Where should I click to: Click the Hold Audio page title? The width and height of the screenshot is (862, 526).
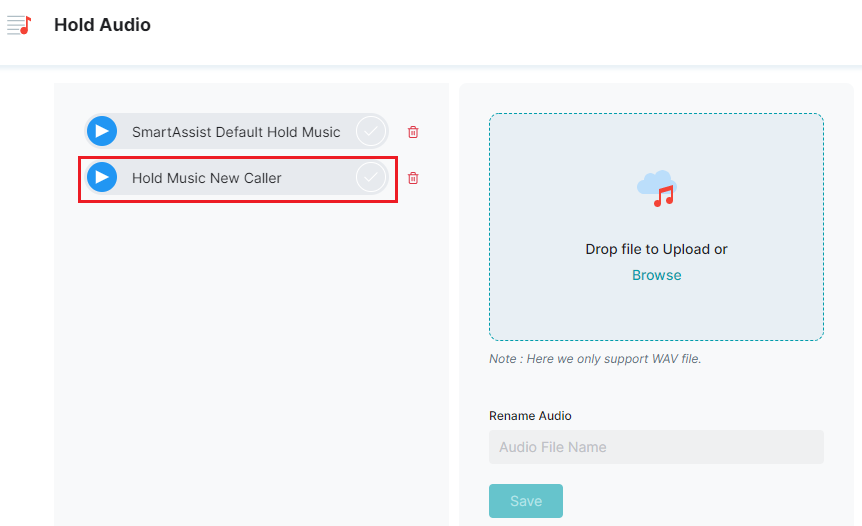click(102, 25)
